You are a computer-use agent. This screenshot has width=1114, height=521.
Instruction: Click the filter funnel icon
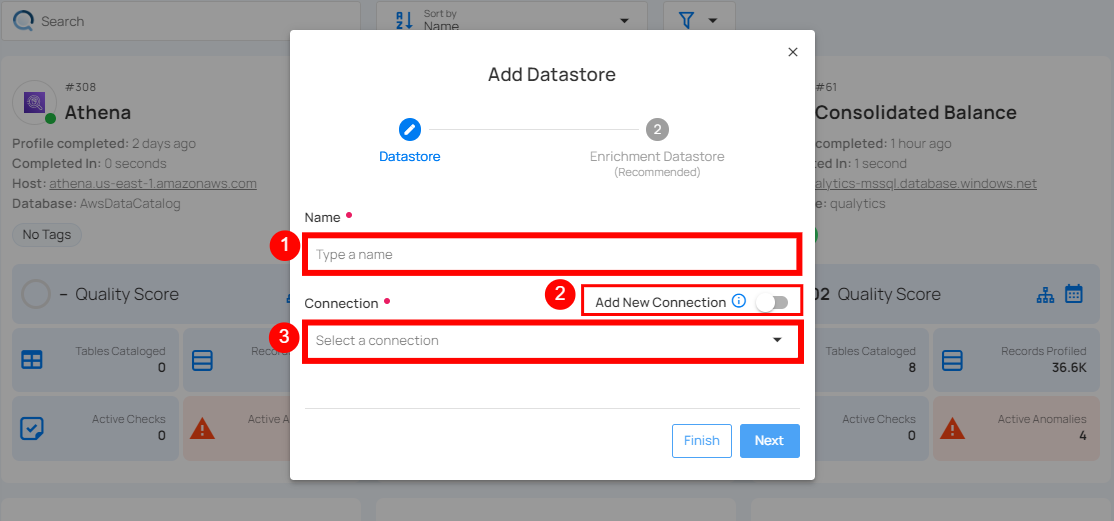[687, 21]
